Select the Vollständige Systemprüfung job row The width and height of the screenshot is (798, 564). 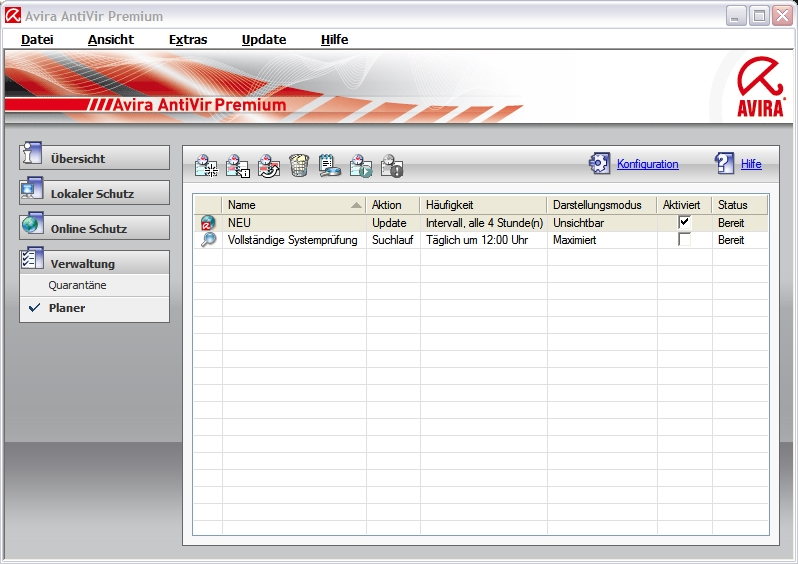click(292, 240)
